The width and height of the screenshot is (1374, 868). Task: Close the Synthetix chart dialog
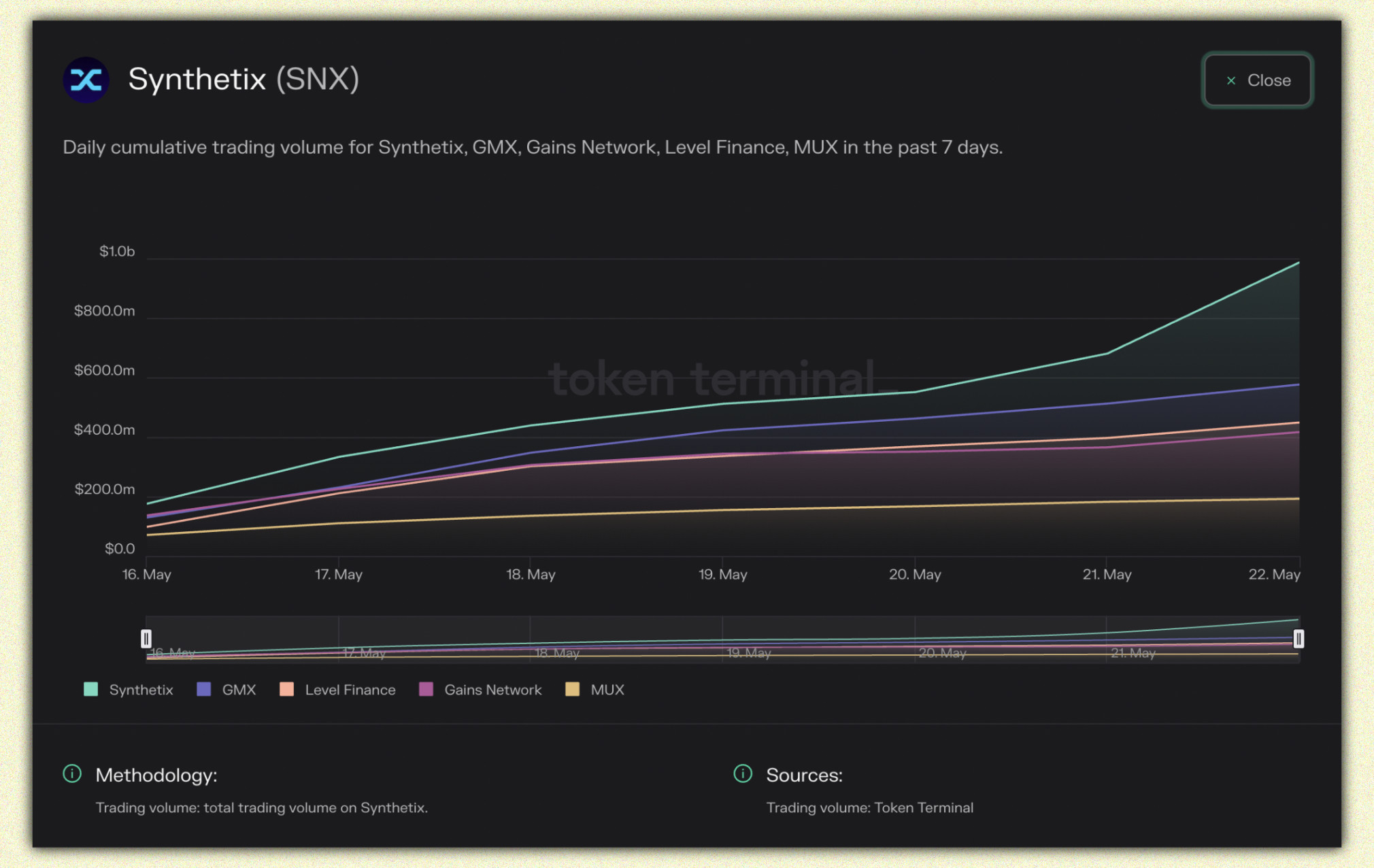coord(1257,80)
